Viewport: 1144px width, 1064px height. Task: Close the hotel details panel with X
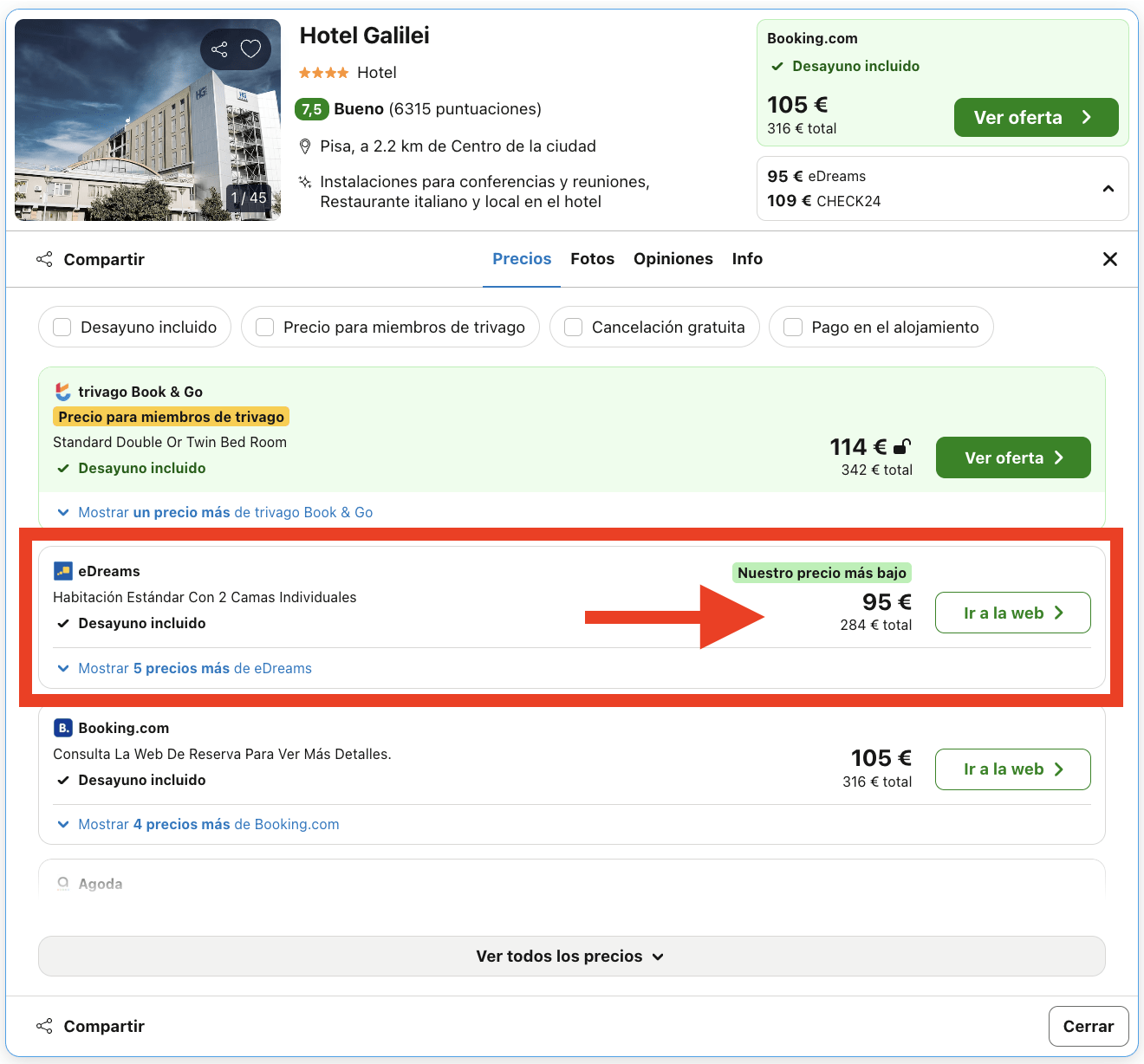(x=1109, y=259)
